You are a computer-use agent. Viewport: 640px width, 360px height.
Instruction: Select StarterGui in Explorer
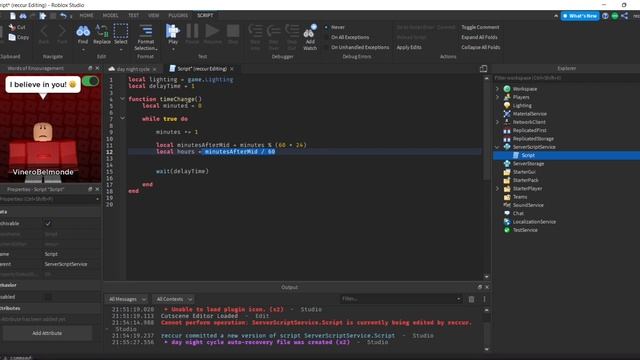point(524,172)
